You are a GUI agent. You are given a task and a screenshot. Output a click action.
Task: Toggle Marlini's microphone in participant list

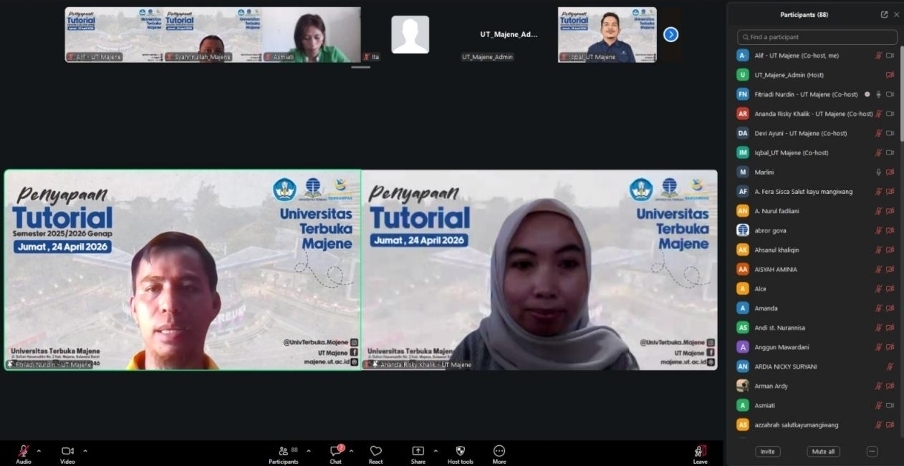(x=878, y=172)
